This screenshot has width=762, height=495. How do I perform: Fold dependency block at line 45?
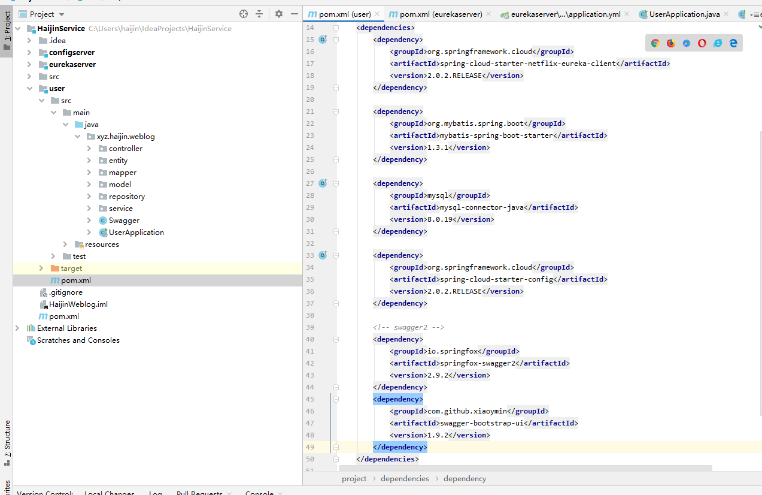pos(336,399)
